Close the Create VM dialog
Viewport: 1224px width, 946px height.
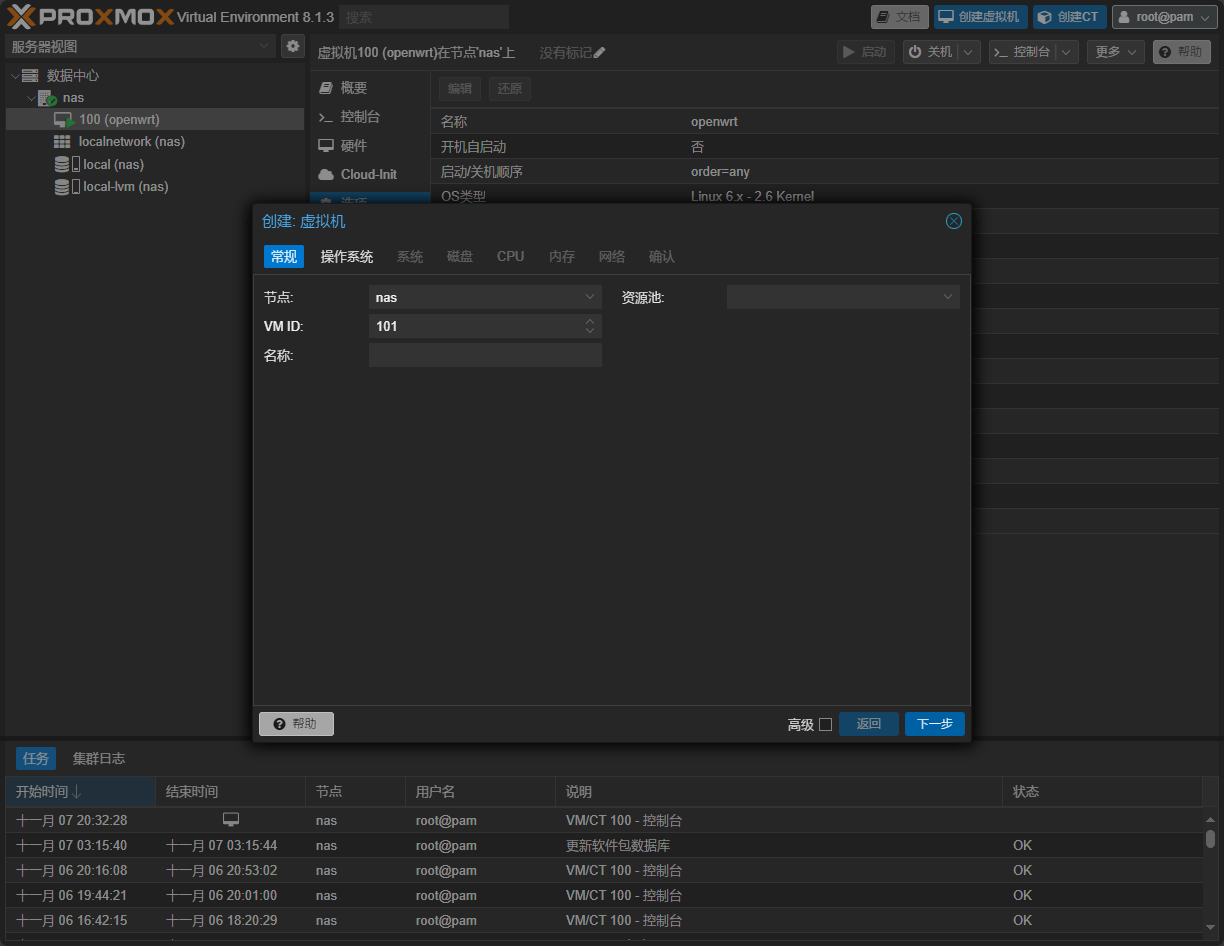tap(953, 221)
